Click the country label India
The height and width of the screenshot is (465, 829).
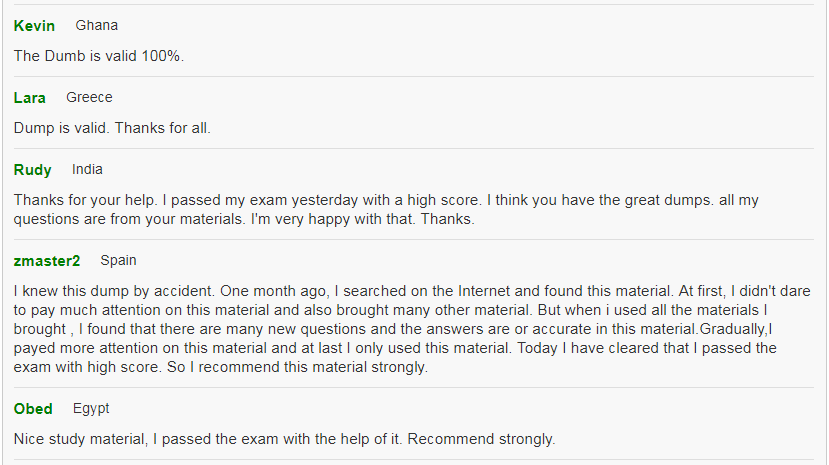point(87,170)
